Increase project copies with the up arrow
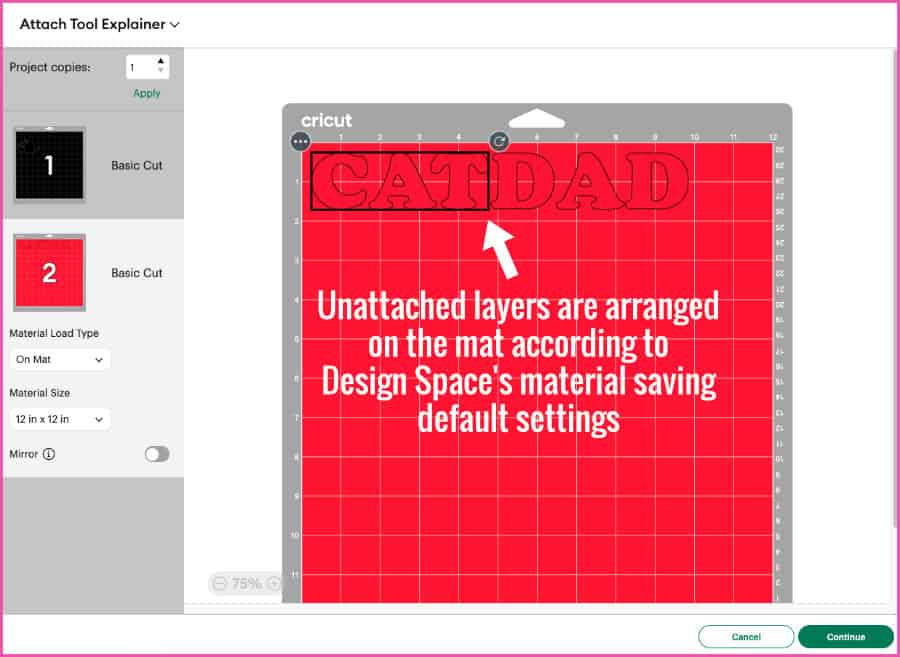900x657 pixels. click(x=161, y=61)
